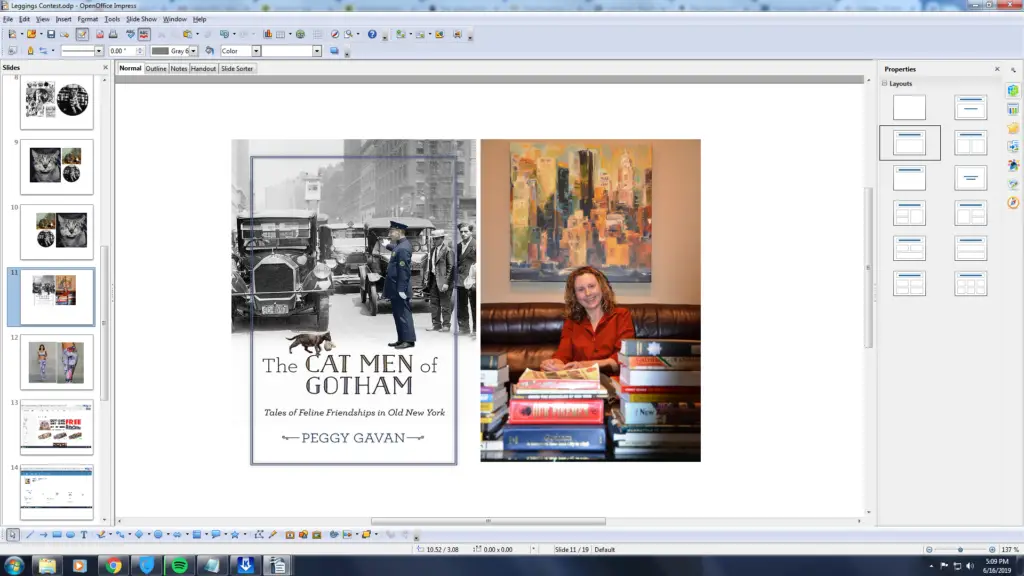Select the blank slide layout

909,108
